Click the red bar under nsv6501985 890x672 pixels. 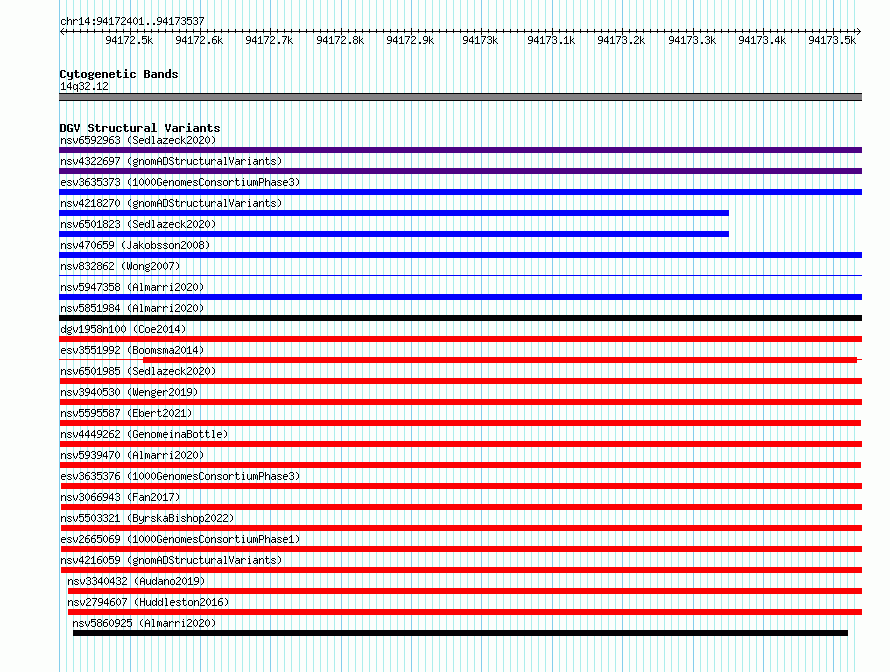pos(460,381)
